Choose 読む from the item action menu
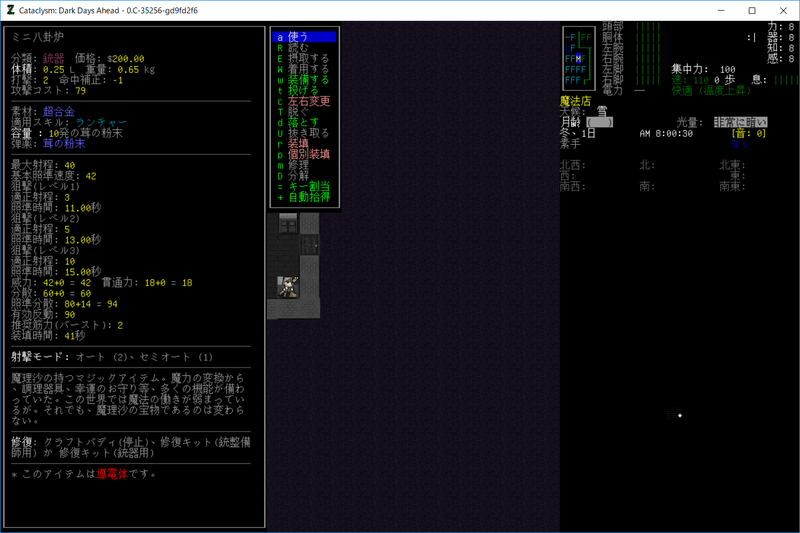 point(304,47)
